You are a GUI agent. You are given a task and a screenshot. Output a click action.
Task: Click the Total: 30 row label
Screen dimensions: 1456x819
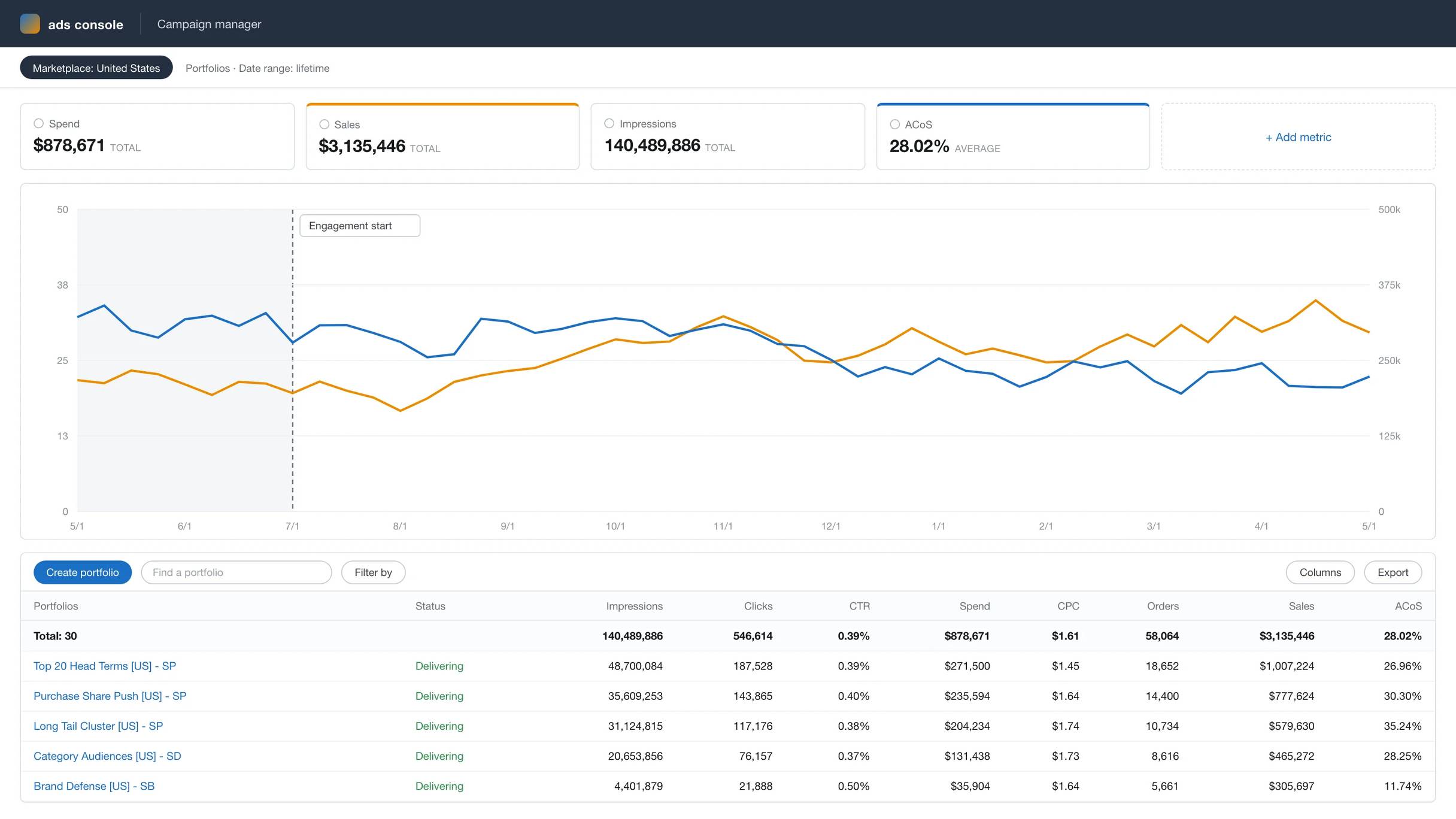pos(55,636)
